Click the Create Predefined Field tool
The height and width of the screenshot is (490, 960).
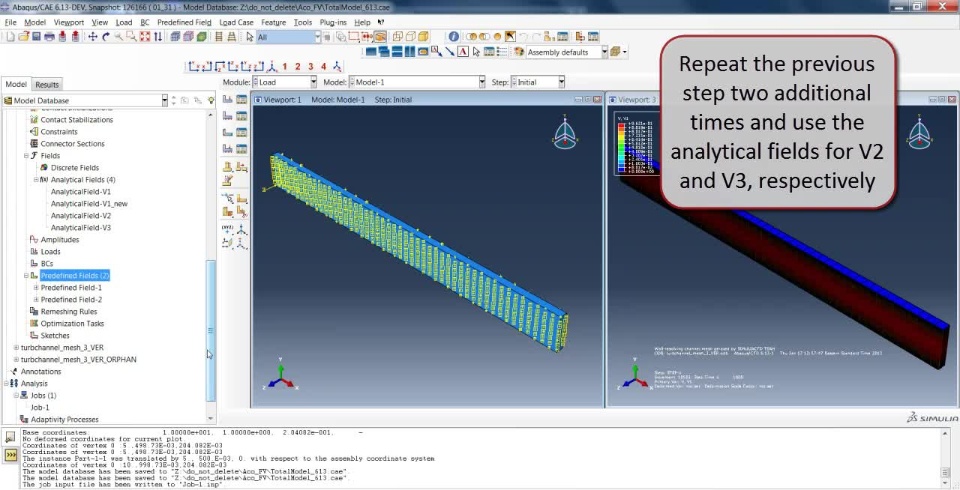coord(228,132)
